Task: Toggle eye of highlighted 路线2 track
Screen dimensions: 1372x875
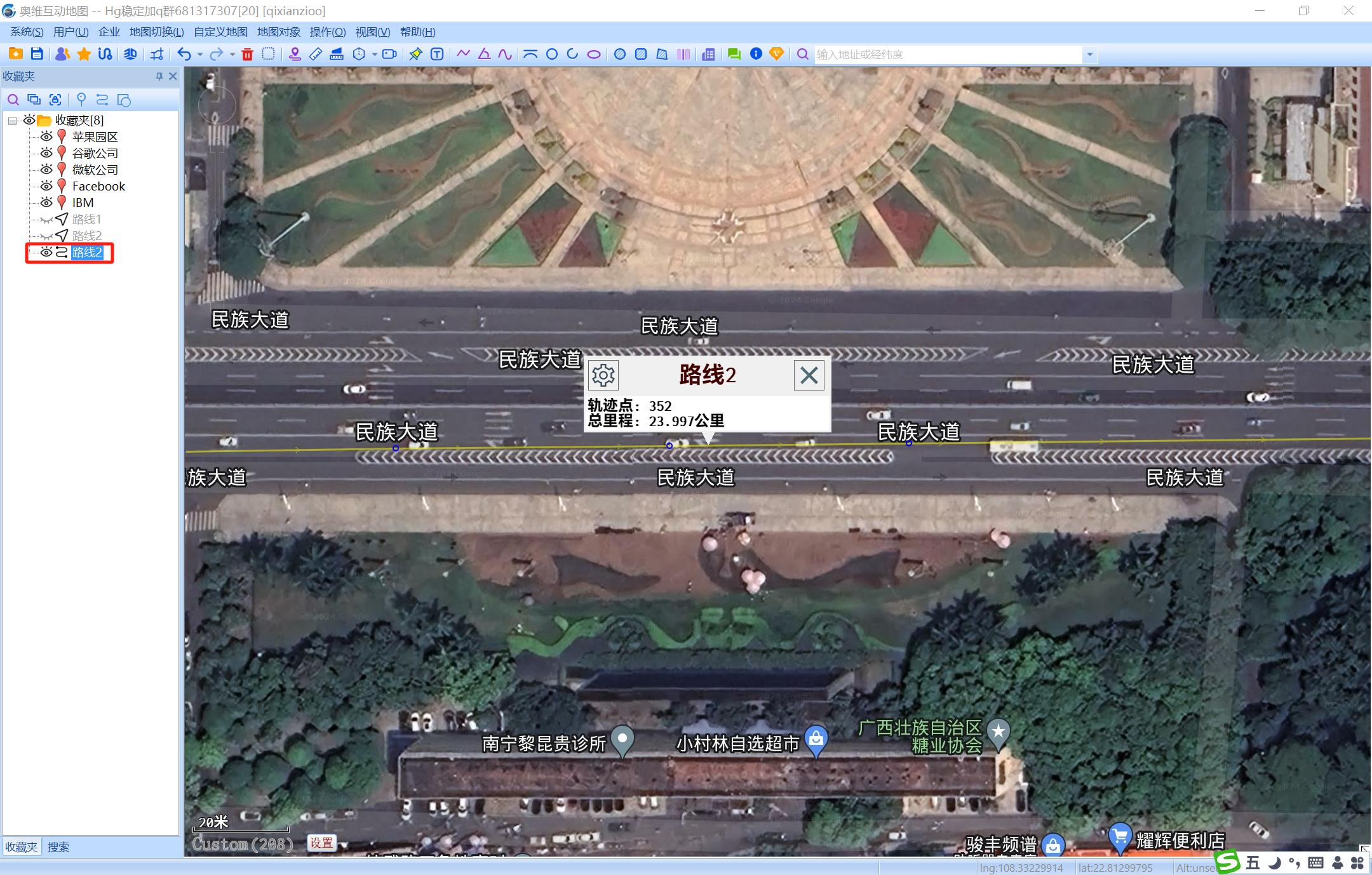Action: click(x=46, y=252)
